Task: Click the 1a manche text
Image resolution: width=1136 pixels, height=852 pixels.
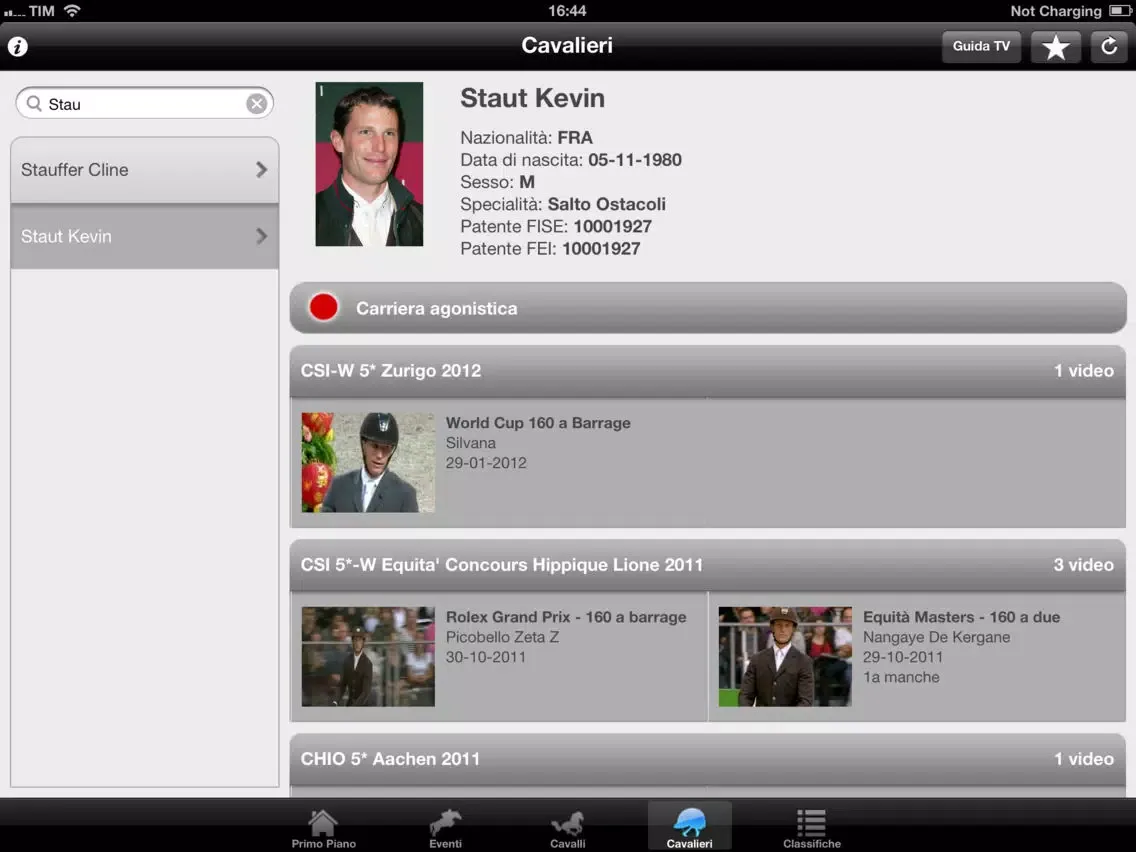Action: coord(901,677)
